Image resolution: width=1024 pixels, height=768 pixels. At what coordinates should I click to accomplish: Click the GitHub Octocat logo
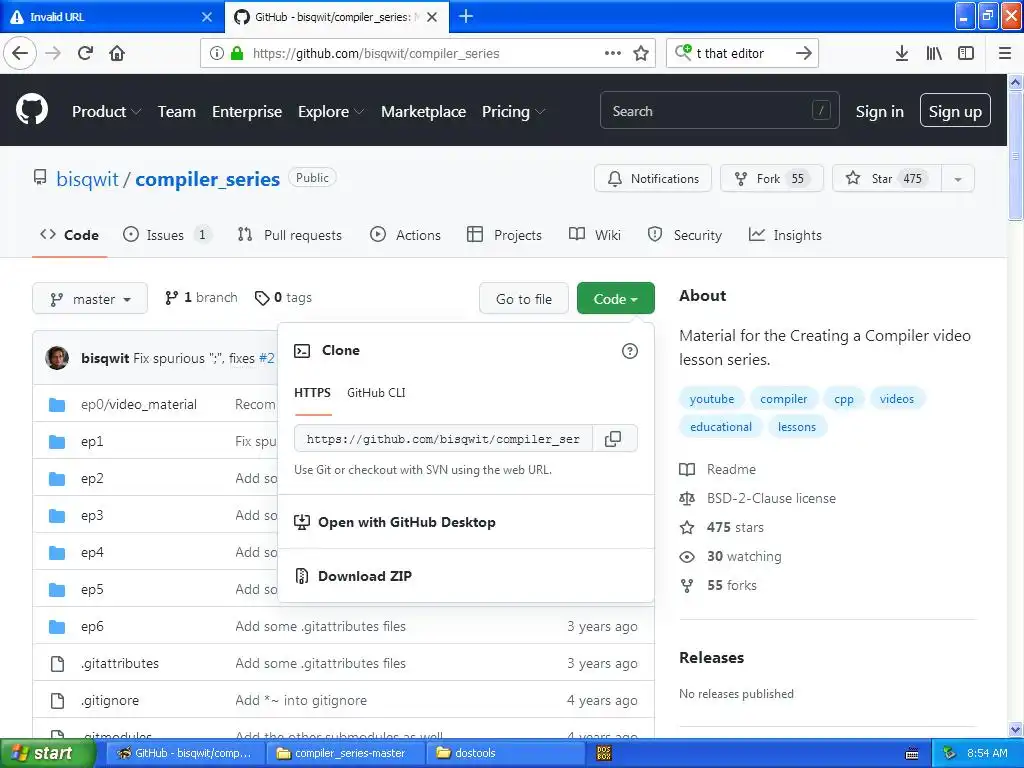[32, 110]
